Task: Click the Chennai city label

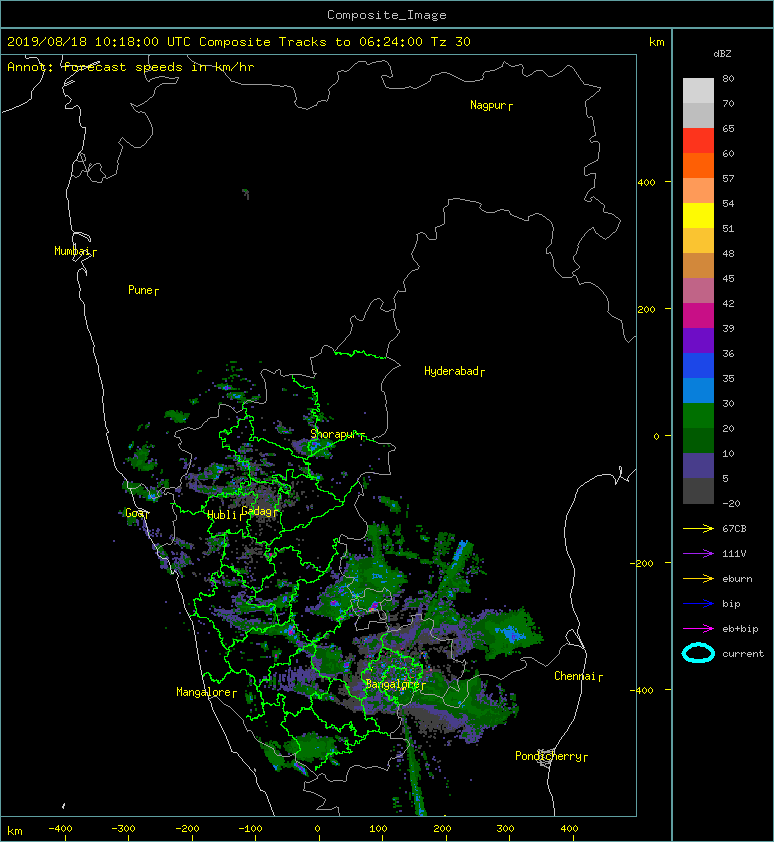Action: point(575,676)
